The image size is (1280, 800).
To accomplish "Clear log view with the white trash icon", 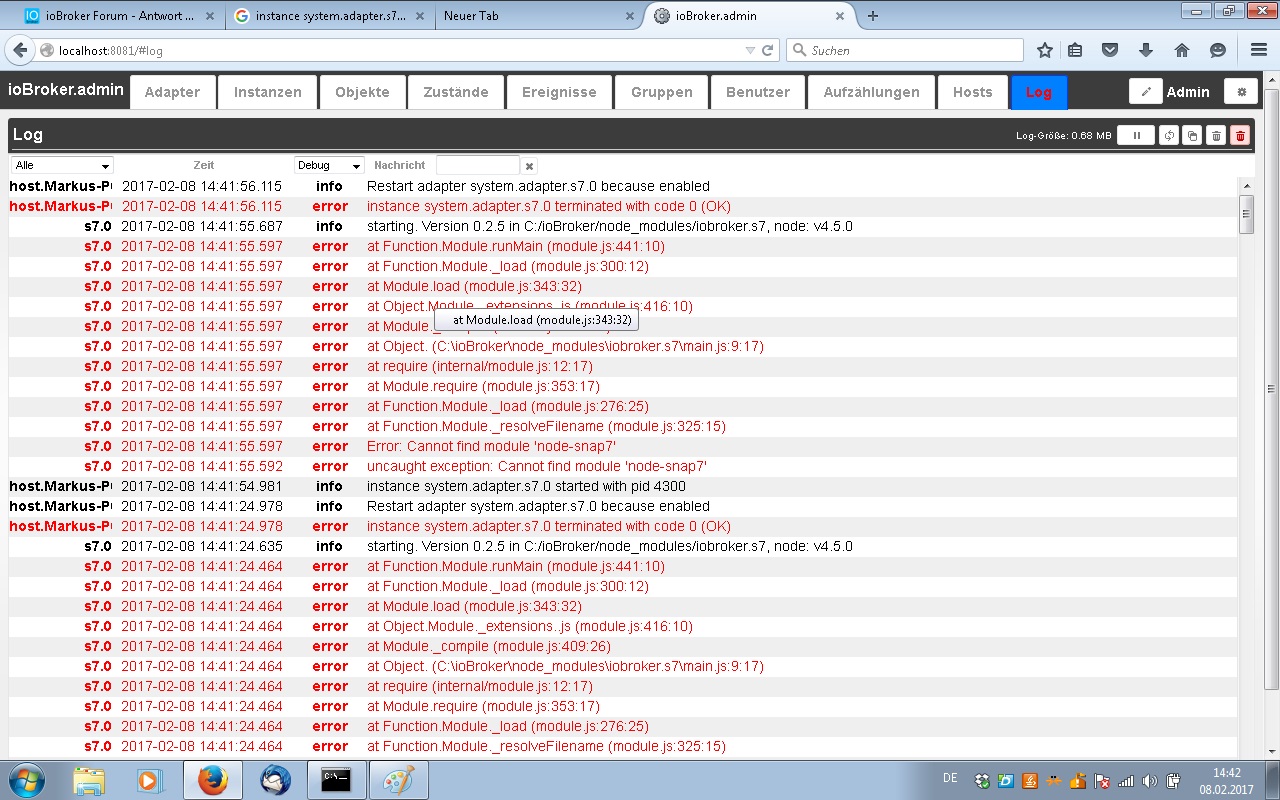I will click(x=1216, y=135).
